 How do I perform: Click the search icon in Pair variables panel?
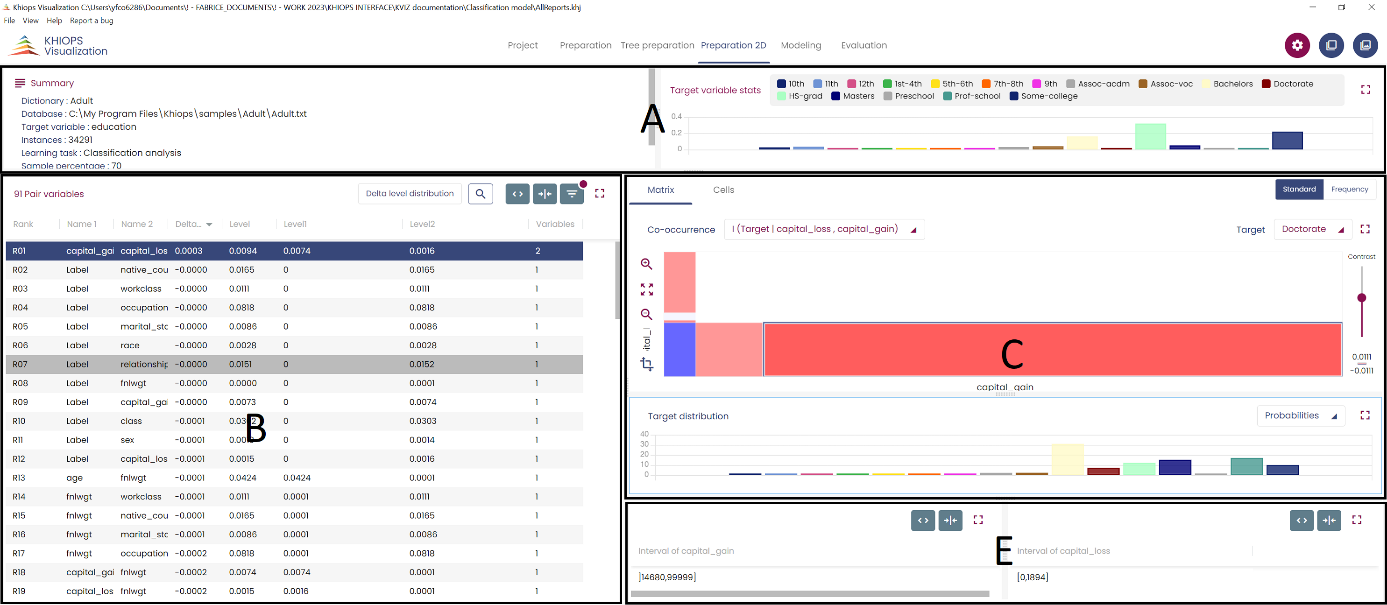coord(480,194)
